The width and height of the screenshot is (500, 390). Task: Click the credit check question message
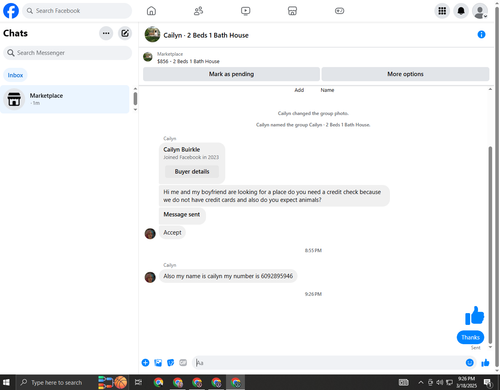coord(274,196)
